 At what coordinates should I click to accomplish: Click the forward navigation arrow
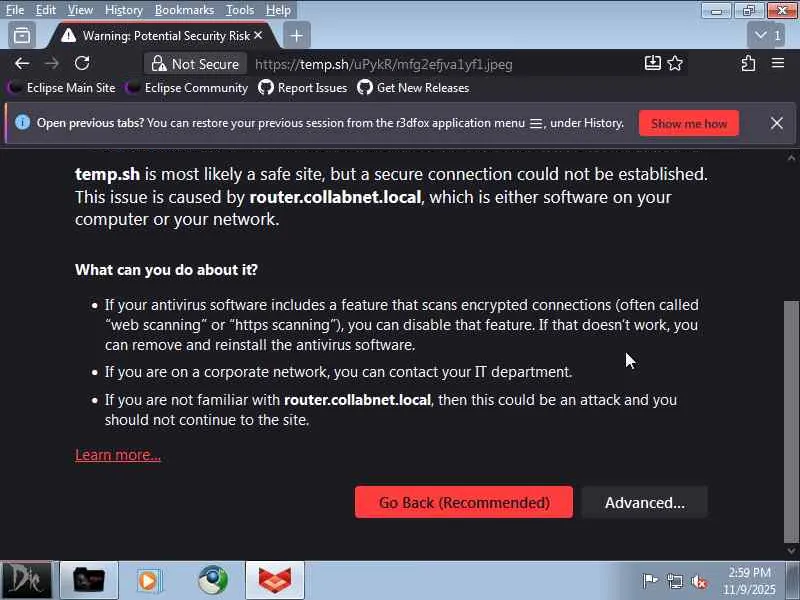click(52, 64)
